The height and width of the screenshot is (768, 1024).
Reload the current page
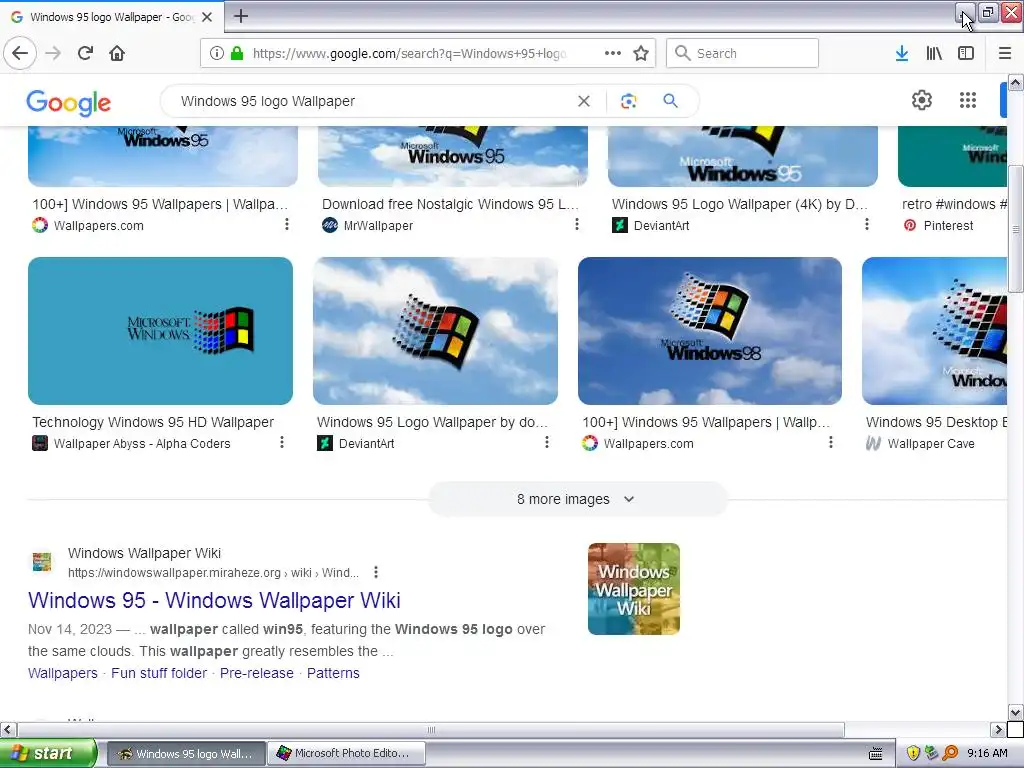86,53
